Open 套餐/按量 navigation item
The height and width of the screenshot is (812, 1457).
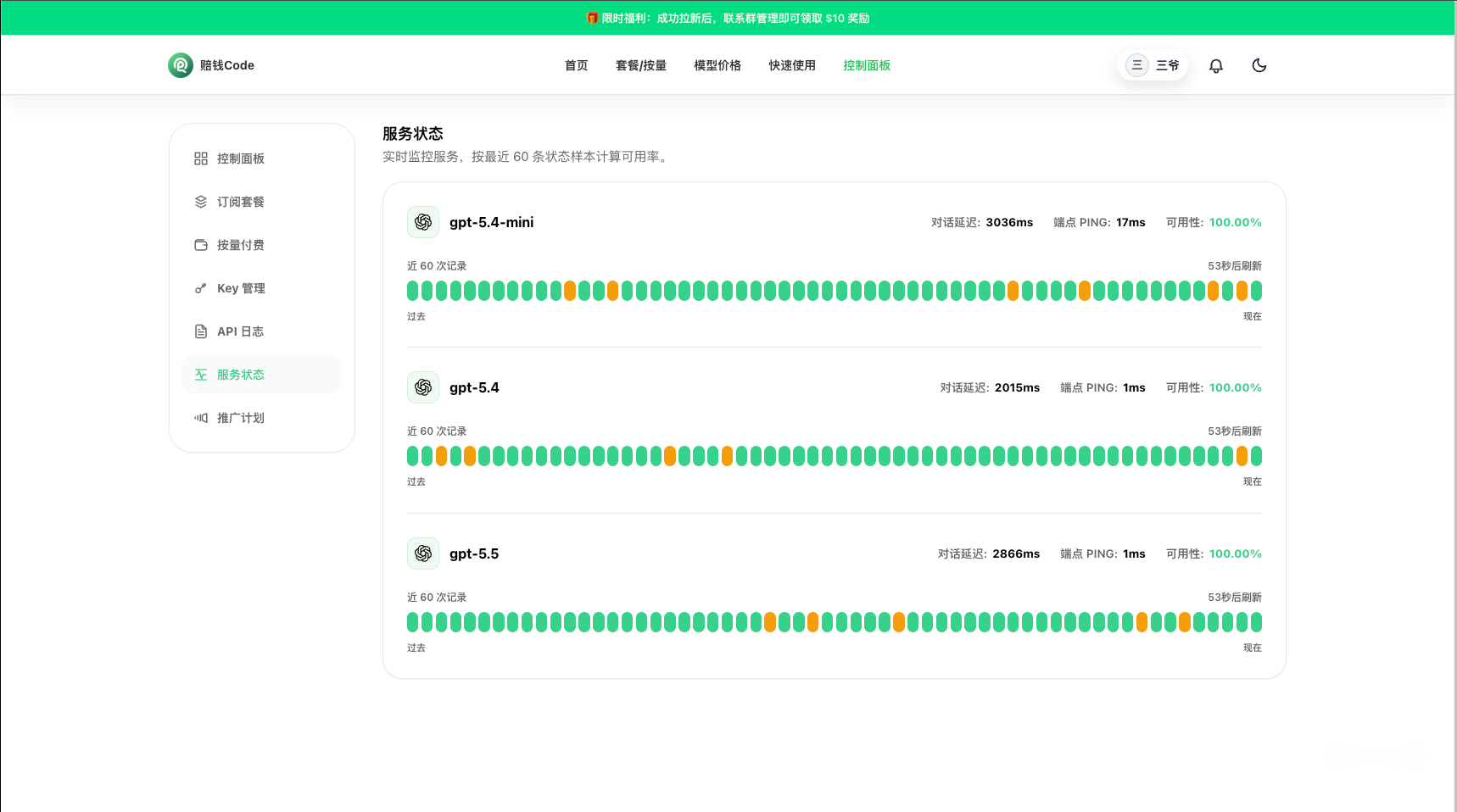tap(641, 65)
